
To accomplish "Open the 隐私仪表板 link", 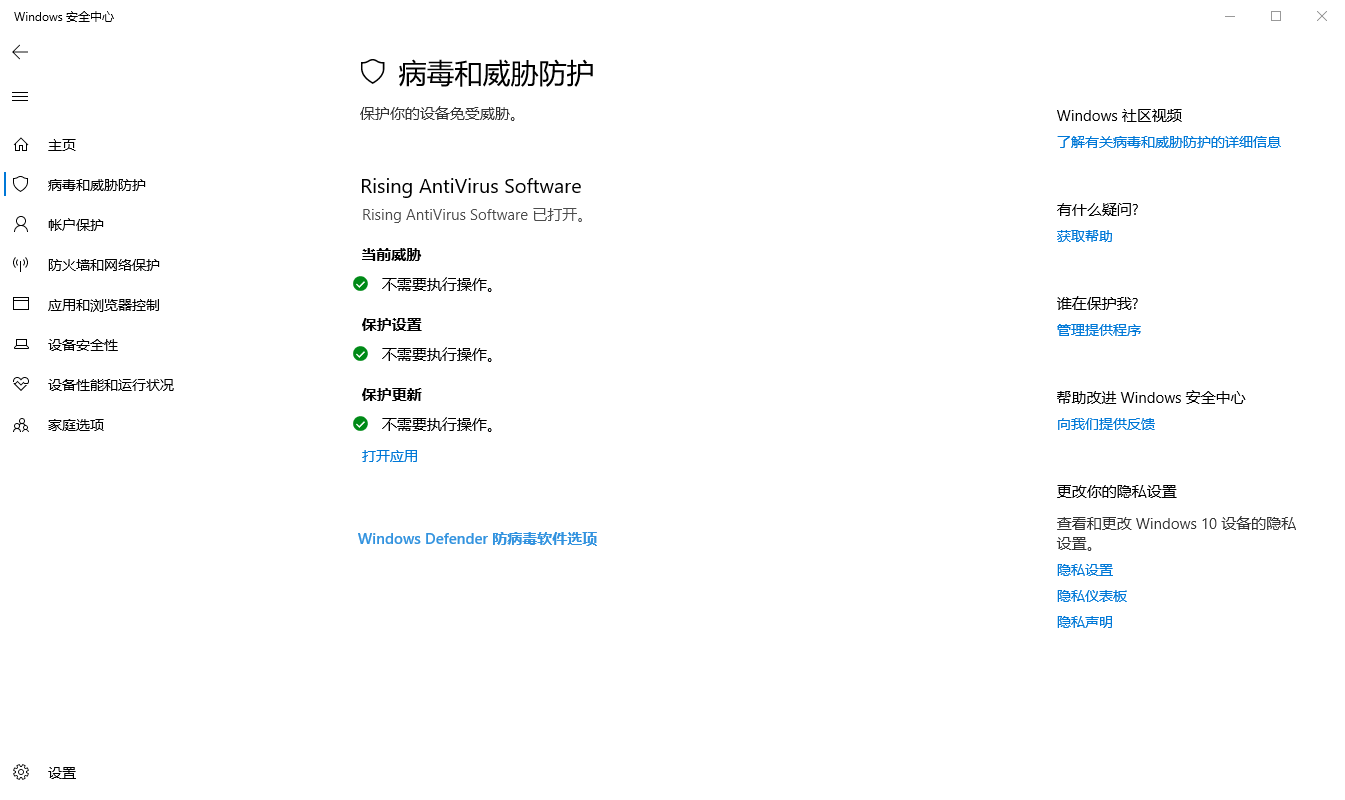I will click(1092, 596).
